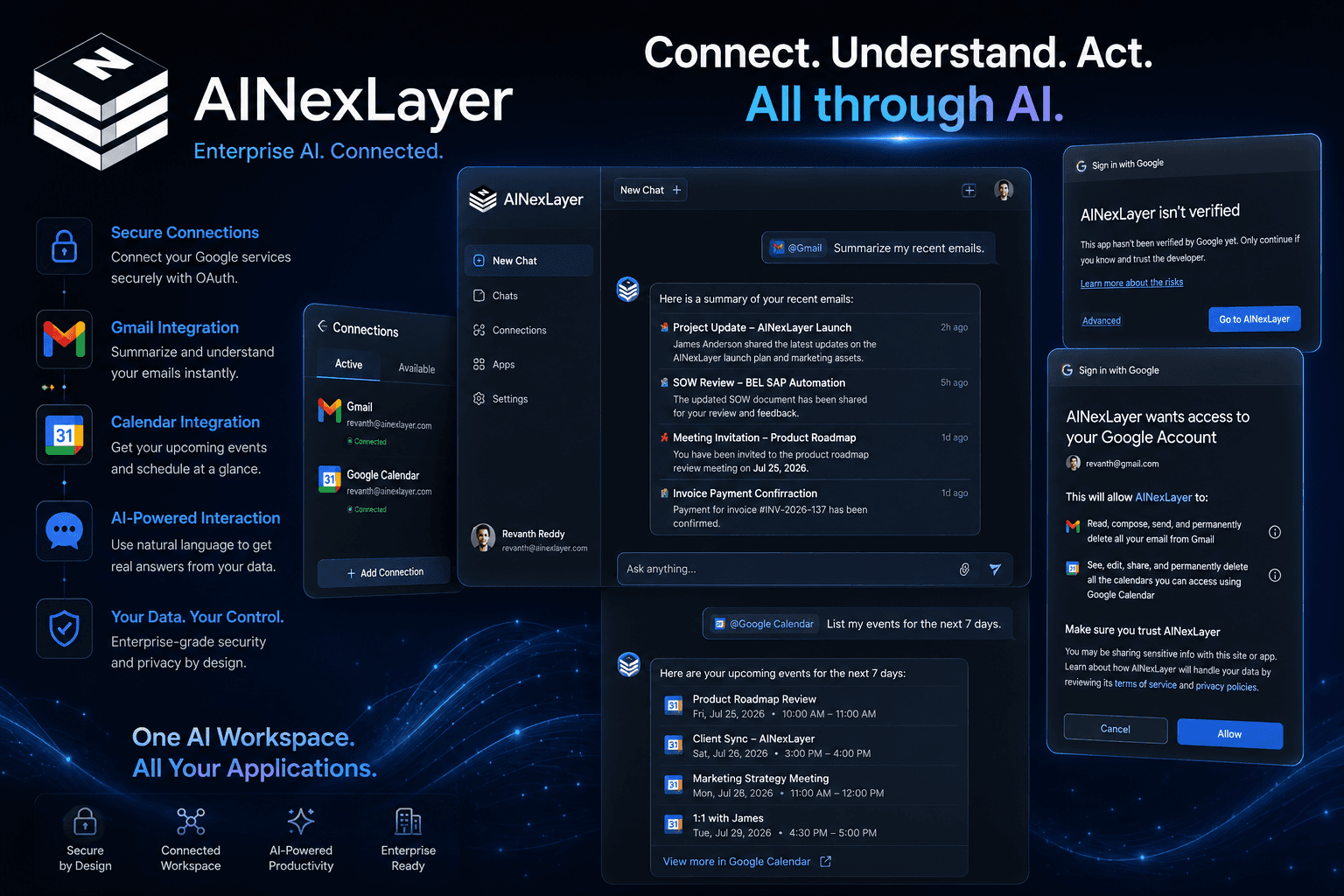
Task: Click the new chat square-plus icon beside the avatar
Action: click(x=969, y=191)
